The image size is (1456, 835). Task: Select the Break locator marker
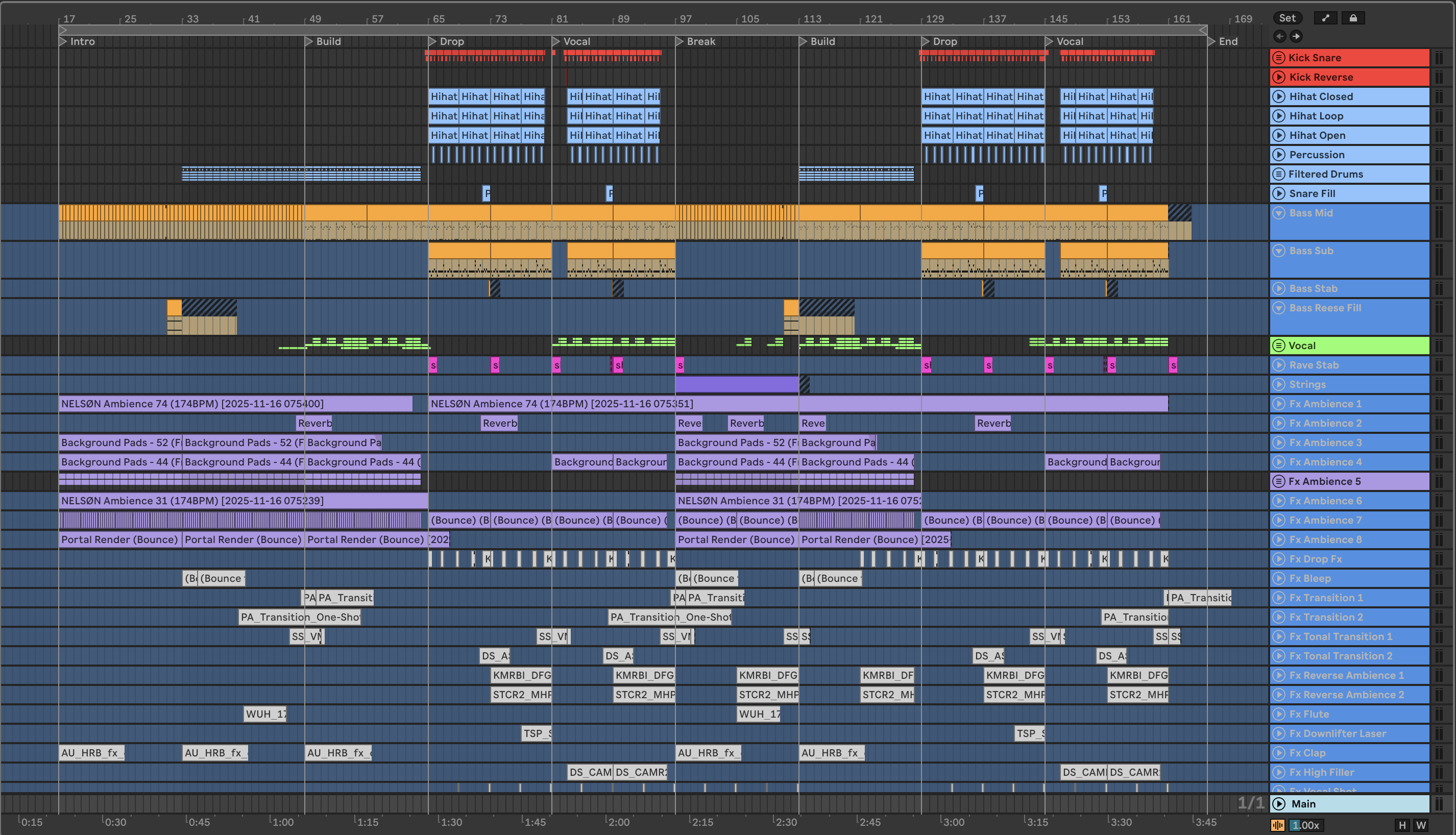coord(680,41)
